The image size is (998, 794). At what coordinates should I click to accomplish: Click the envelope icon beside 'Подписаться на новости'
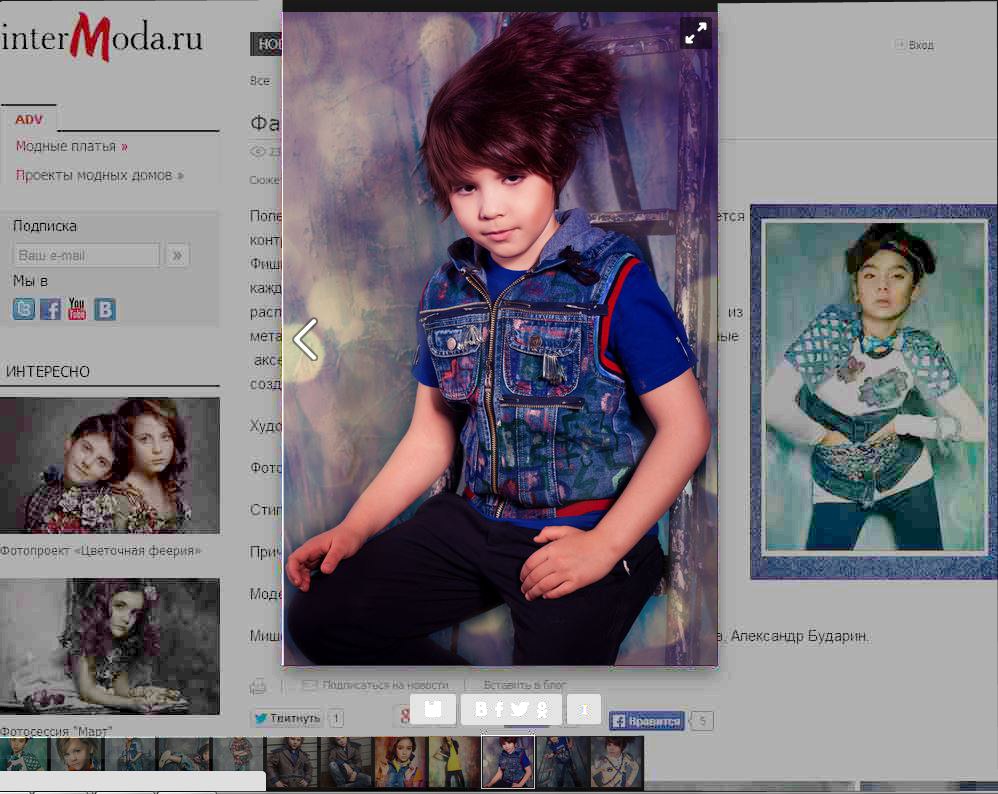[x=309, y=685]
